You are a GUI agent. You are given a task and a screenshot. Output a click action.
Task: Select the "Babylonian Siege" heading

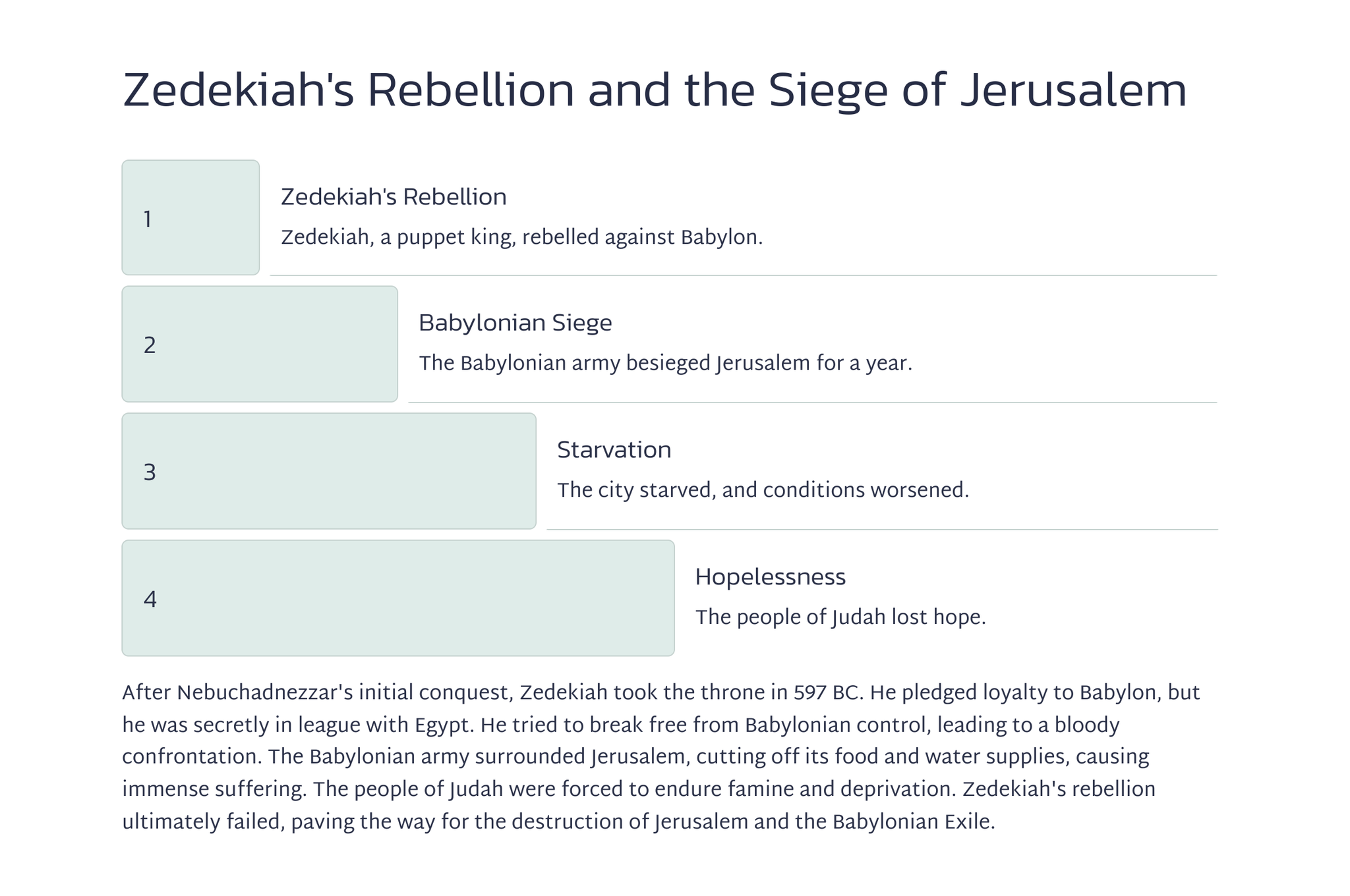515,323
